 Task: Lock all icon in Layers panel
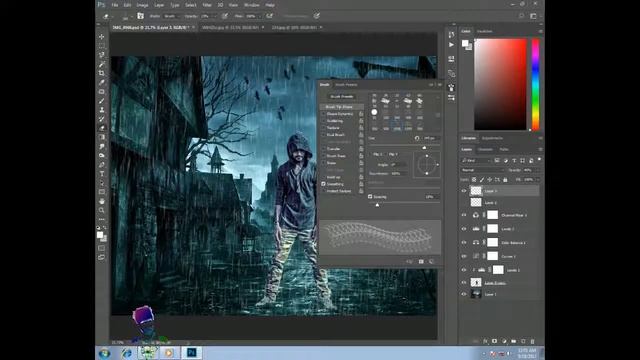coord(505,180)
